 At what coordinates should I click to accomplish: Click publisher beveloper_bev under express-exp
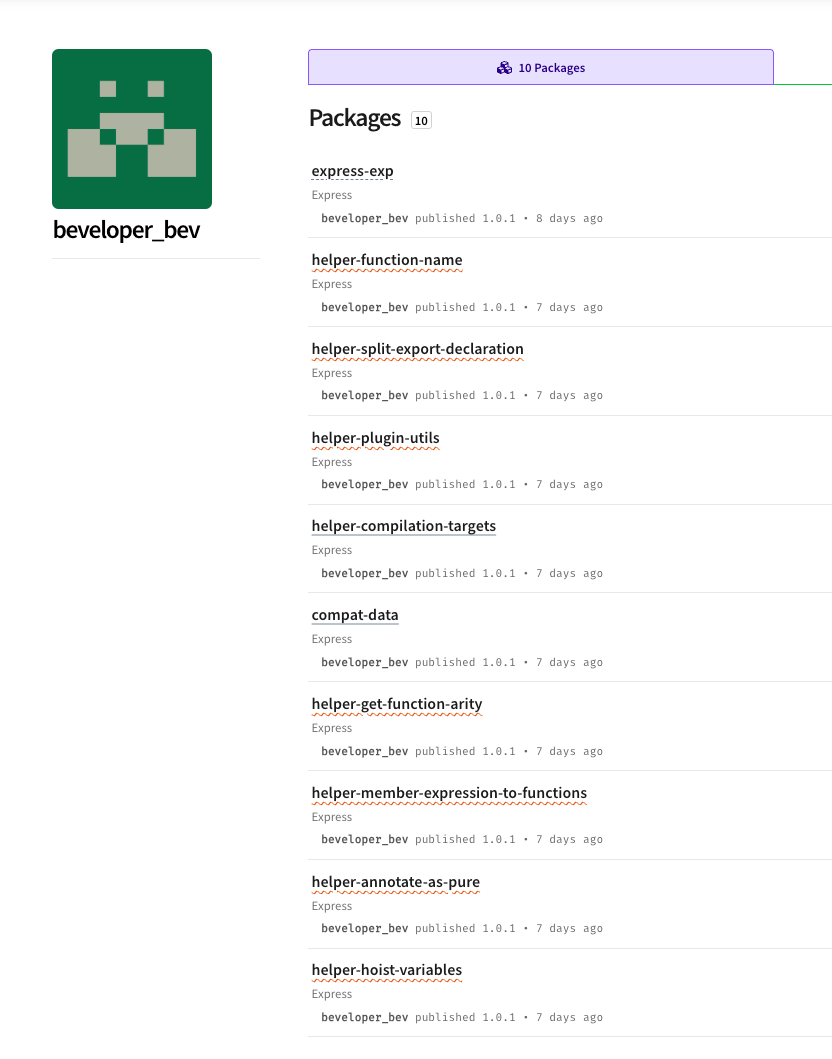365,218
